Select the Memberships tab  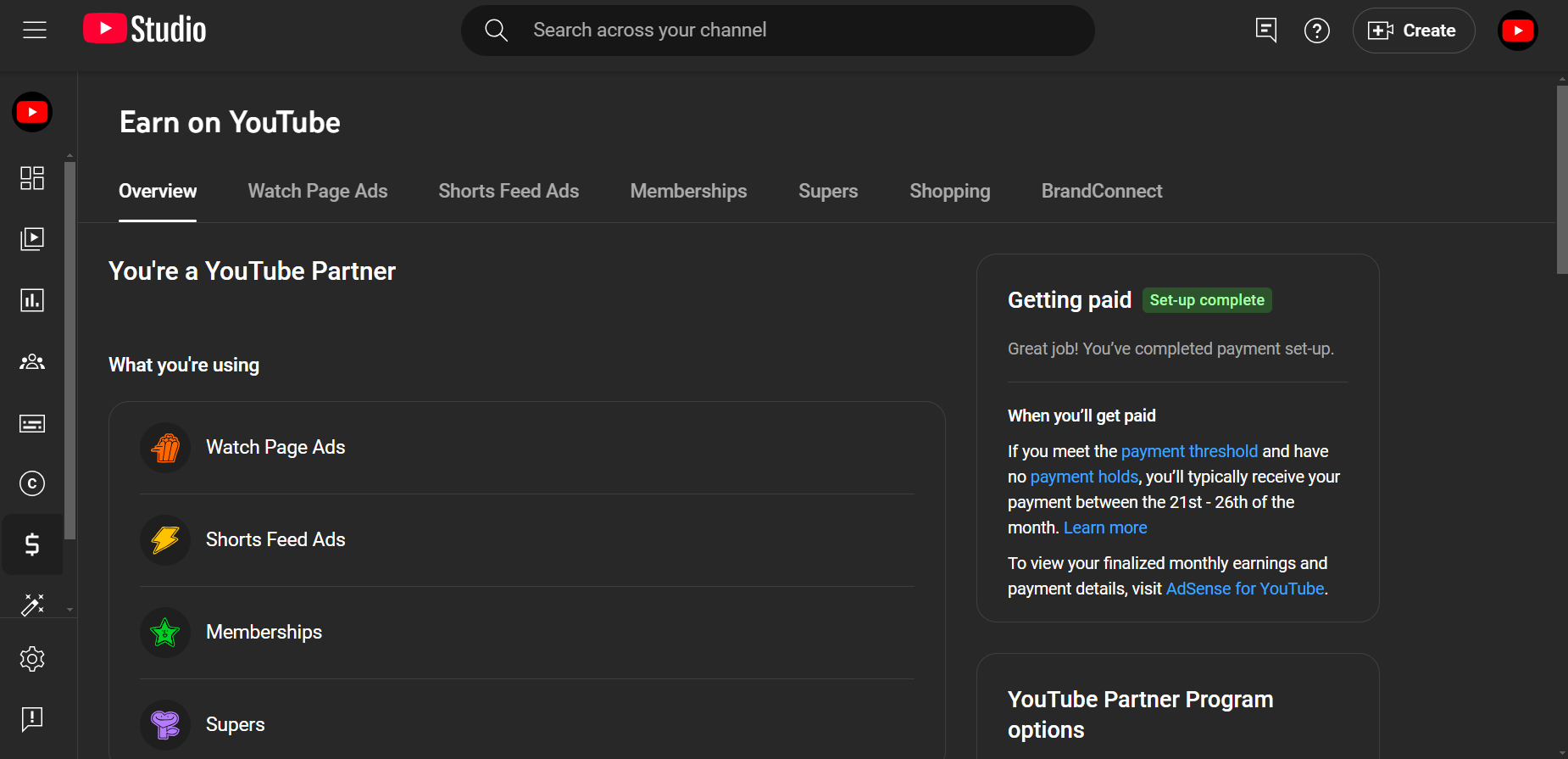tap(688, 192)
